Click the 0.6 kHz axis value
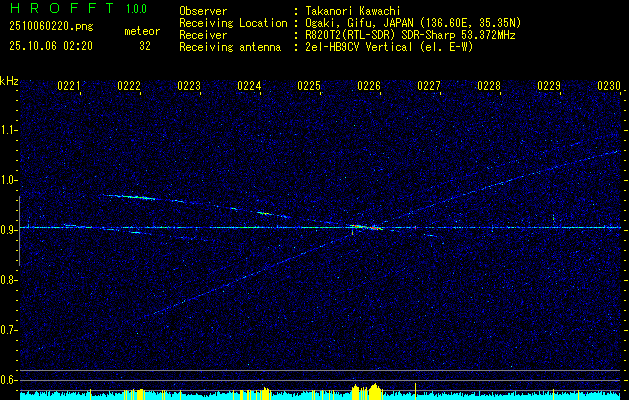 (x=7, y=380)
